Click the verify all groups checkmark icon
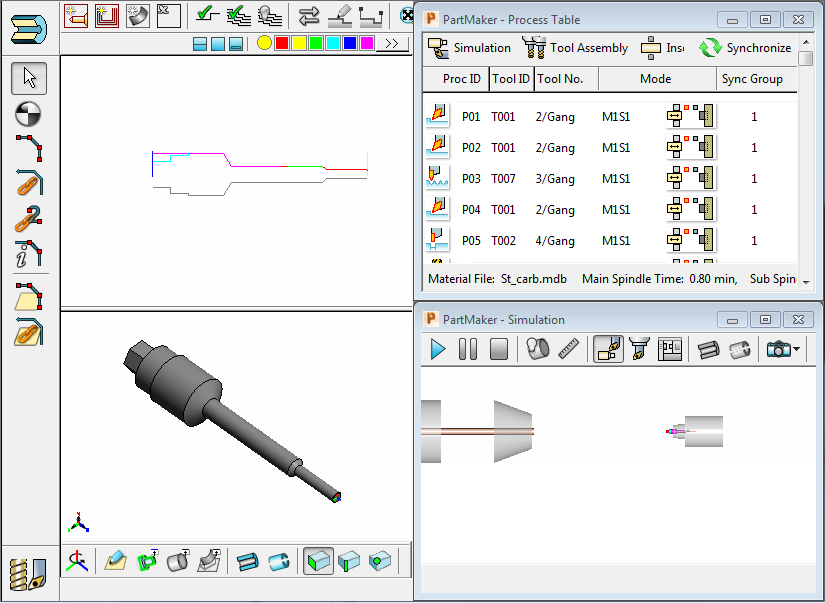The image size is (825, 603). point(239,16)
